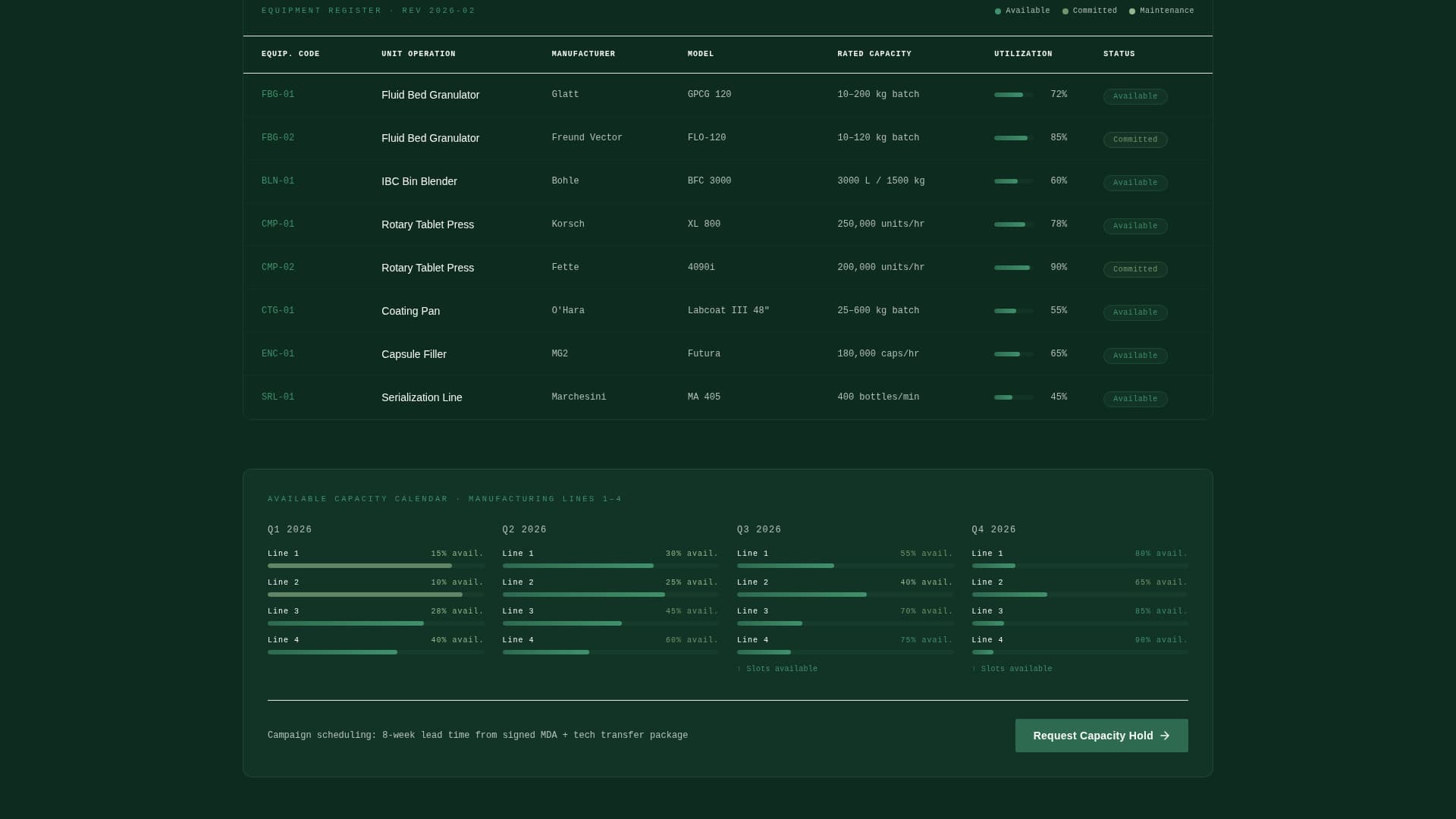Screen dimensions: 1456x819
Task: Click the Maintenance legend dot indicator
Action: point(1132,11)
